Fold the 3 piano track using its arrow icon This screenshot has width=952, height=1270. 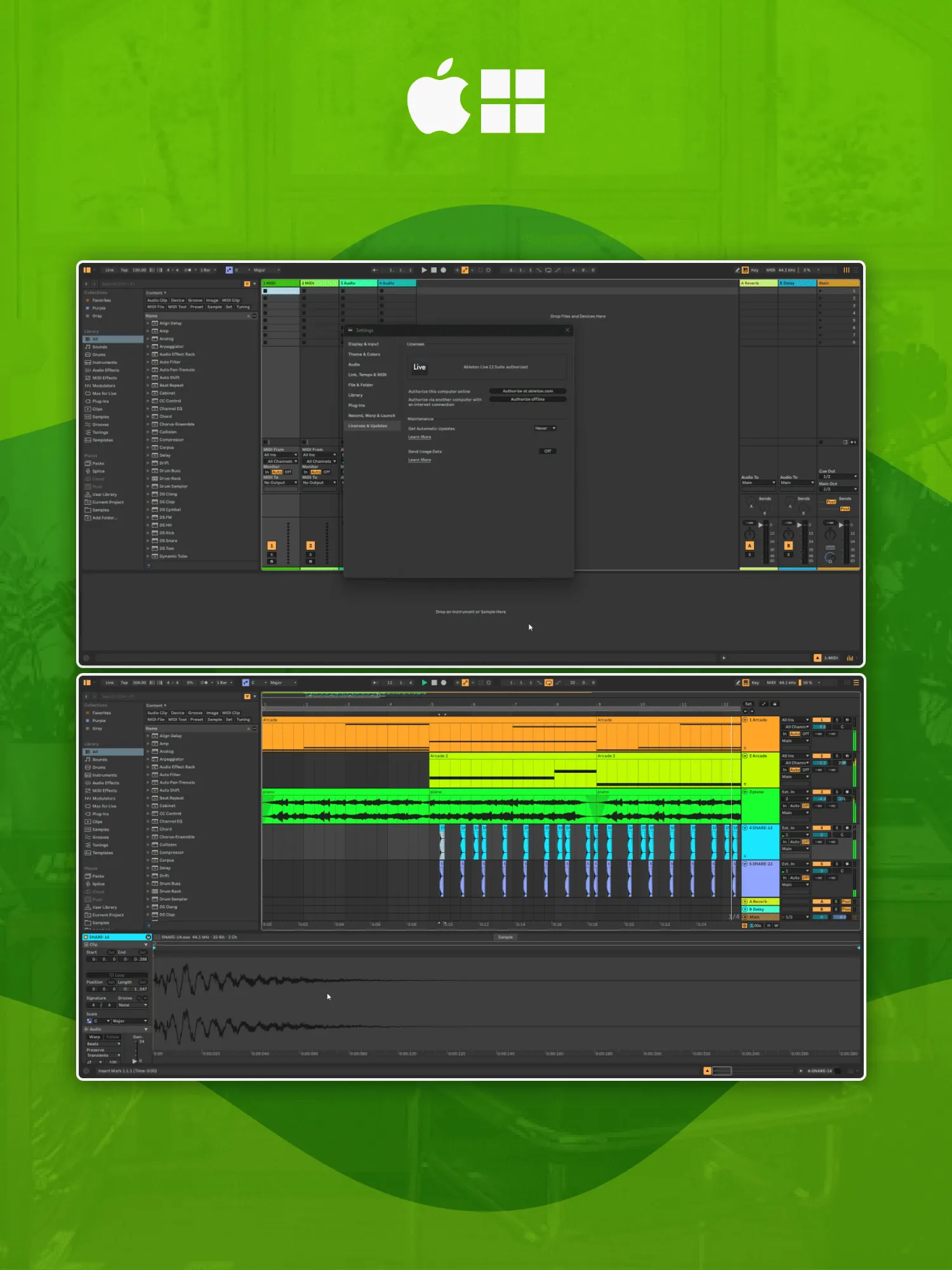(x=745, y=792)
